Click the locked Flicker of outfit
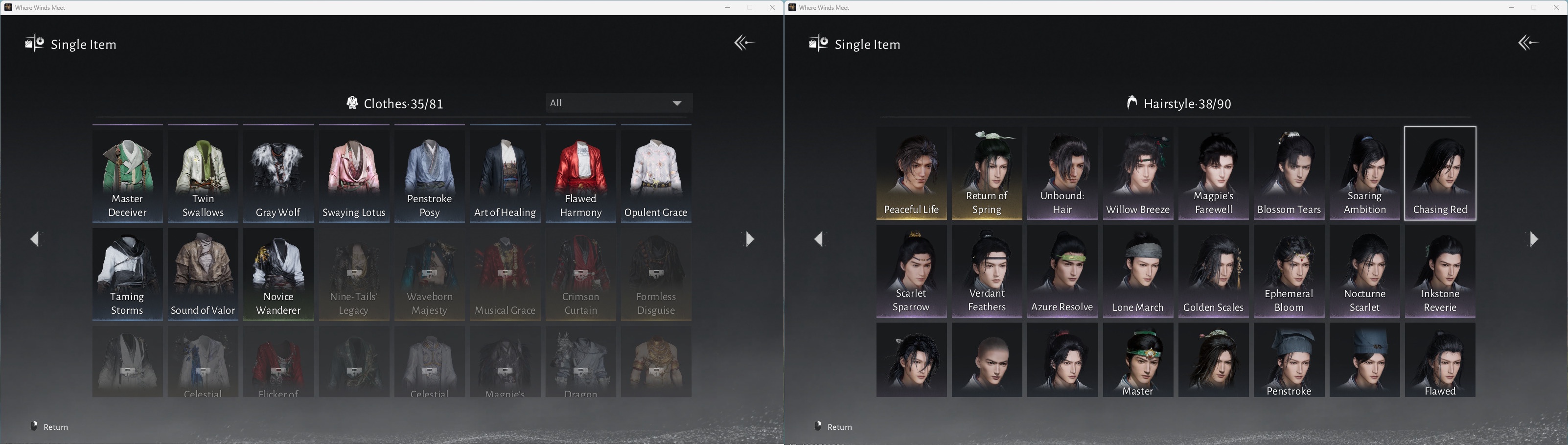Image resolution: width=1568 pixels, height=445 pixels. click(x=278, y=362)
